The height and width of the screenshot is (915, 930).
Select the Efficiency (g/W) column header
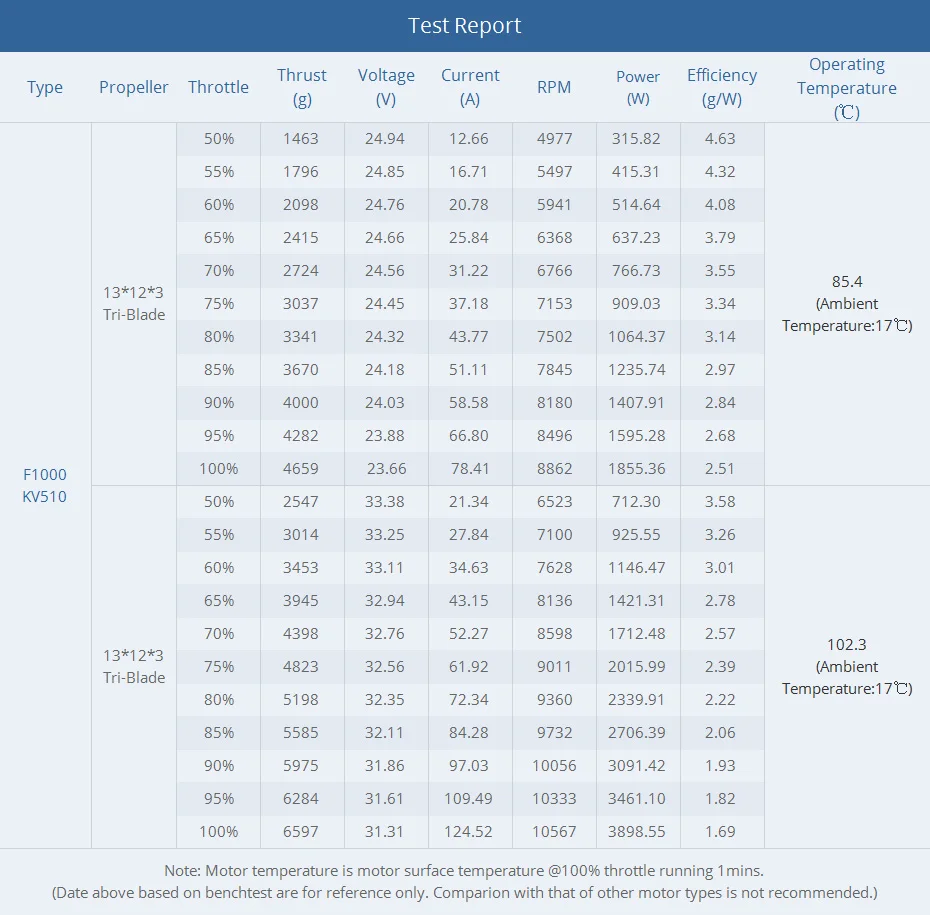(x=722, y=87)
